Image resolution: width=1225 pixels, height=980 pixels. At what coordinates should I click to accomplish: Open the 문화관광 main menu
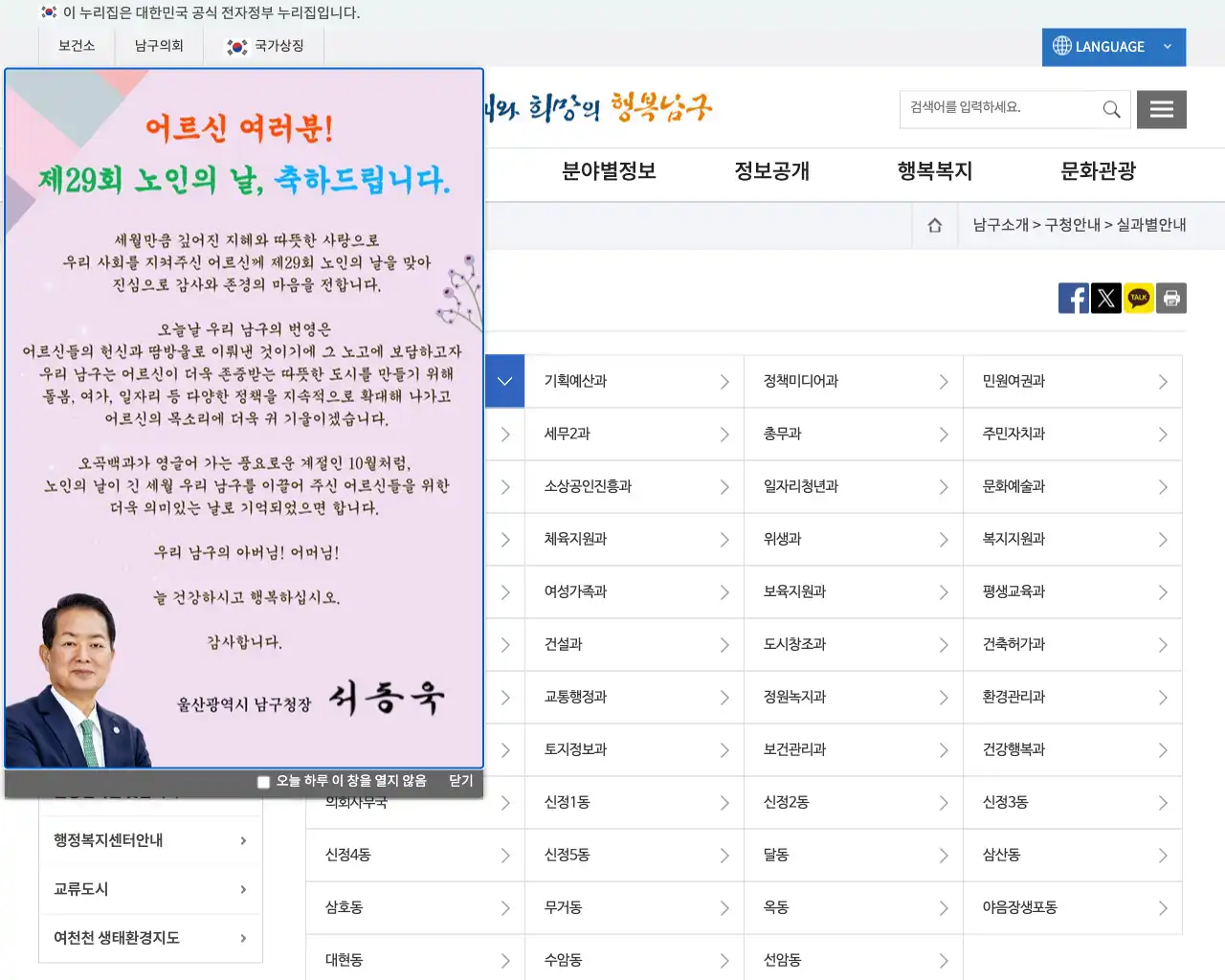tap(1098, 171)
